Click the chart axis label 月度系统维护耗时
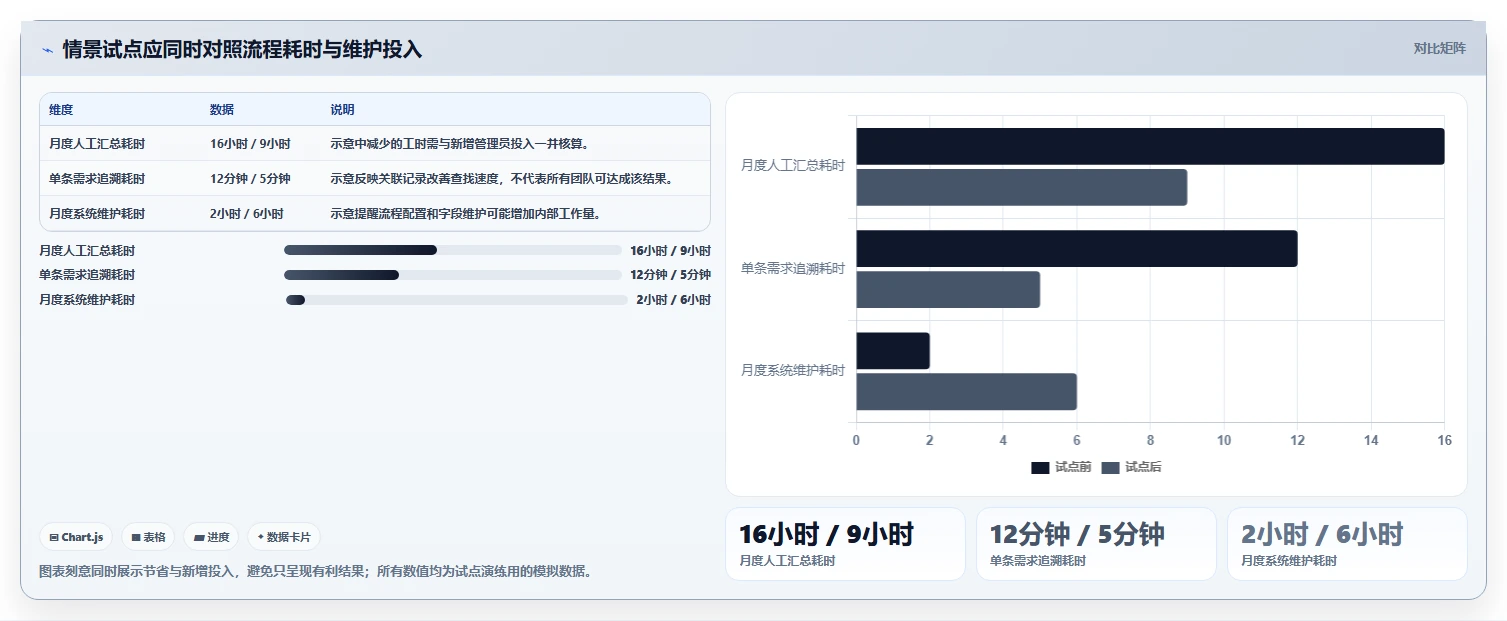The height and width of the screenshot is (621, 1507). (793, 370)
